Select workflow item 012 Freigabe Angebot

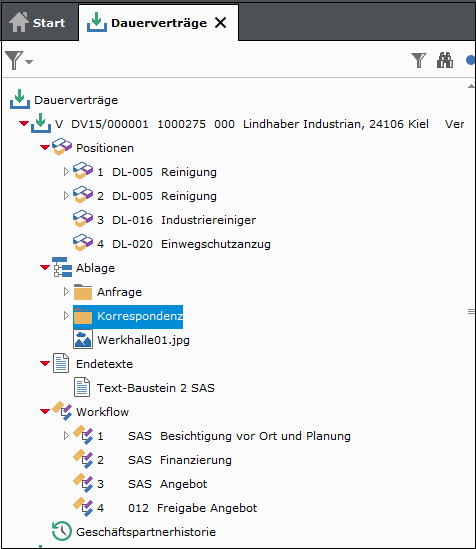165,508
